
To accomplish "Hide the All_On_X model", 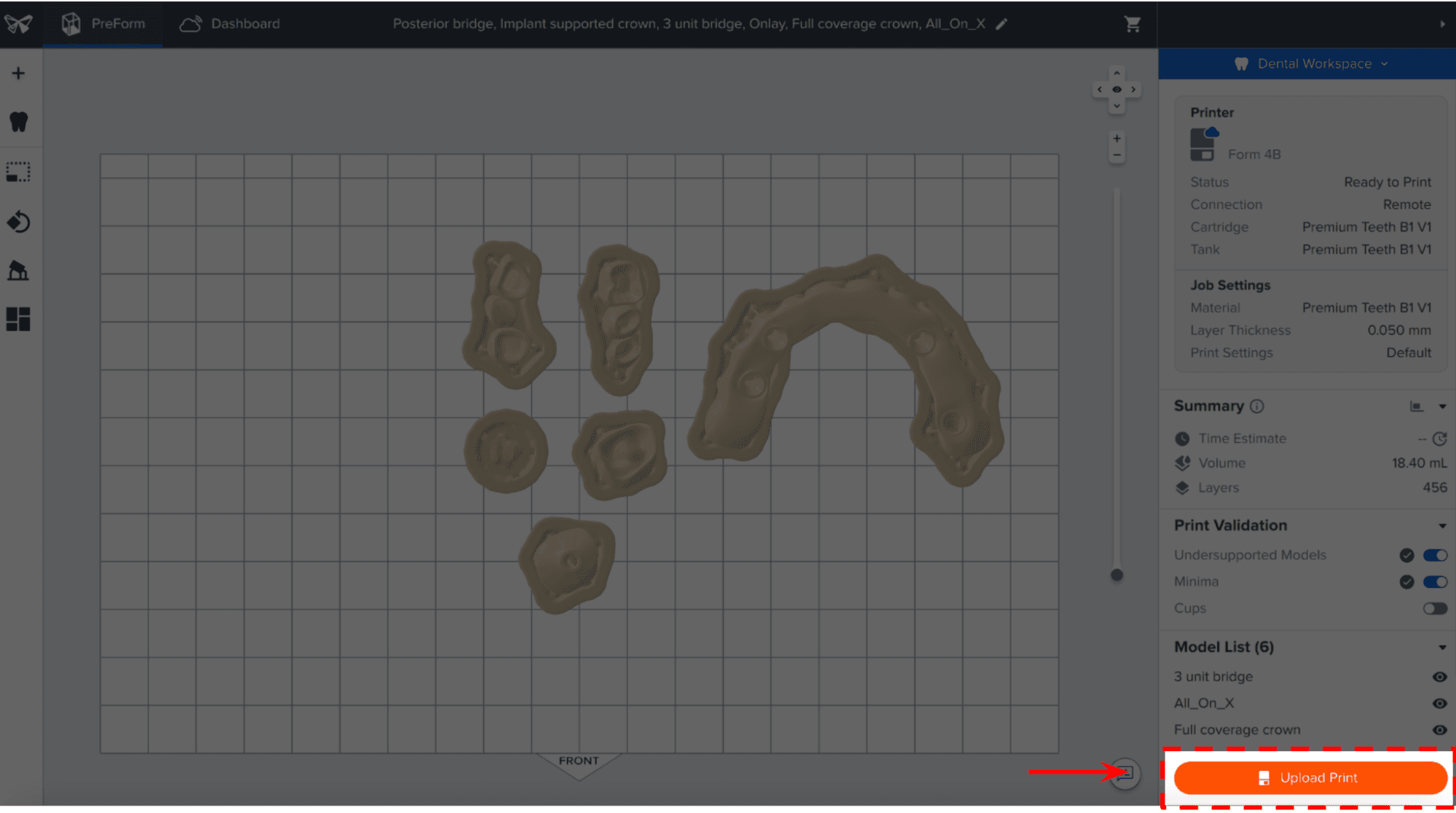I will [1439, 704].
